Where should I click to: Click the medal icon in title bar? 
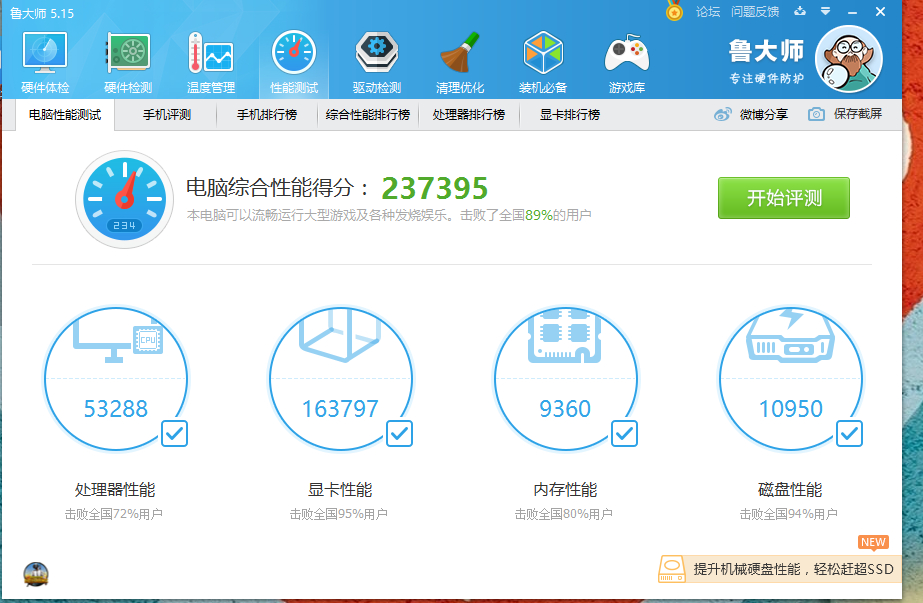674,11
